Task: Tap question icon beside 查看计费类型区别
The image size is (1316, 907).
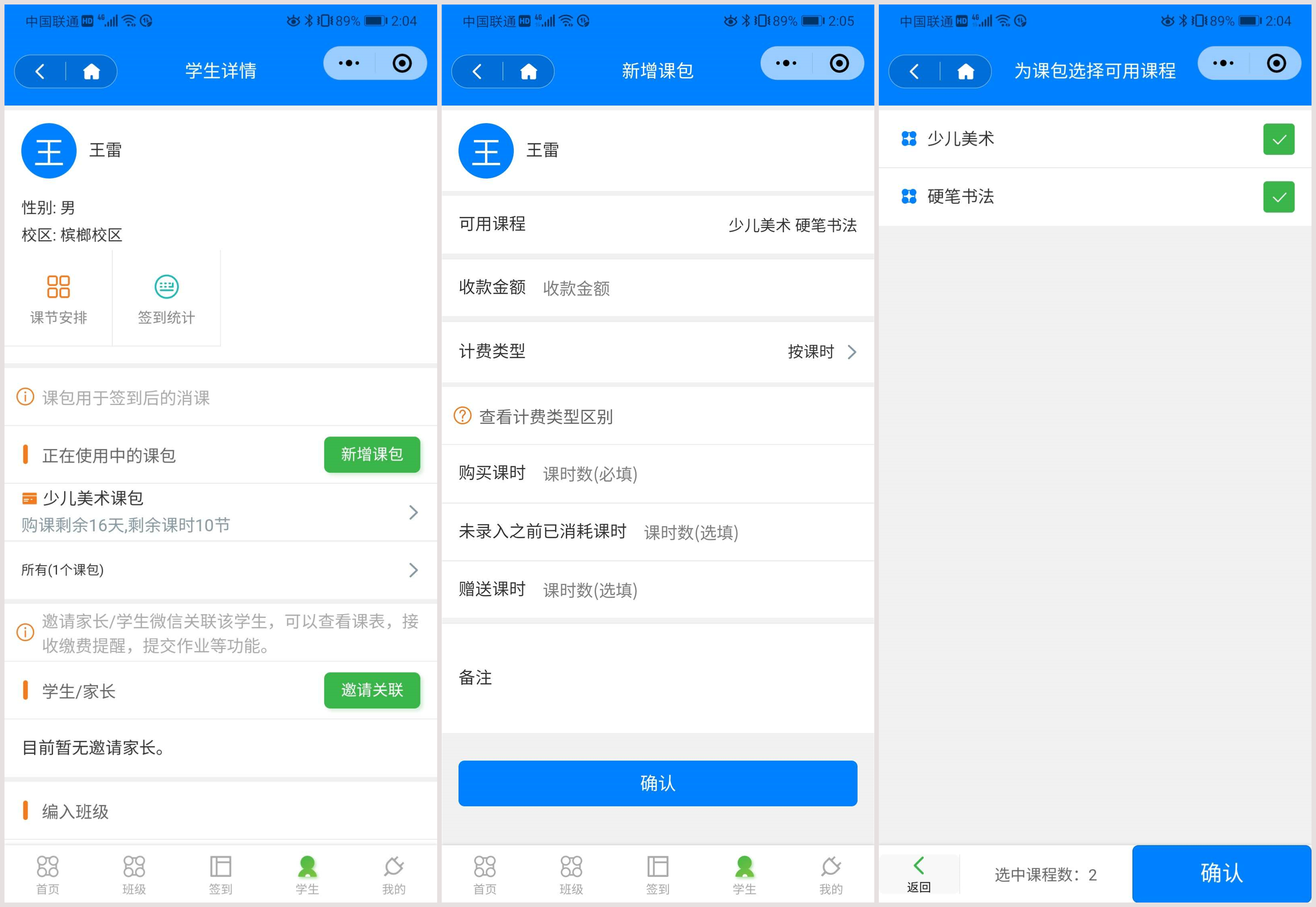Action: (x=462, y=415)
